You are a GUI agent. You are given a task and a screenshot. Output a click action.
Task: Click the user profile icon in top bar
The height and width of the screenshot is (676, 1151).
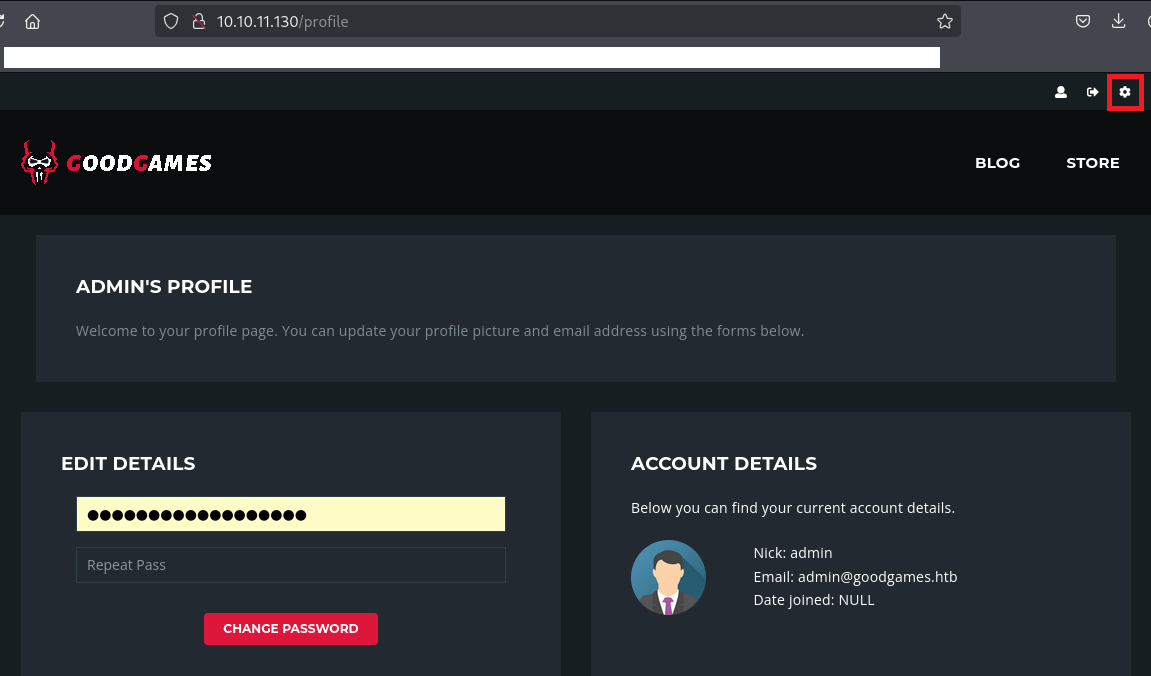1061,92
